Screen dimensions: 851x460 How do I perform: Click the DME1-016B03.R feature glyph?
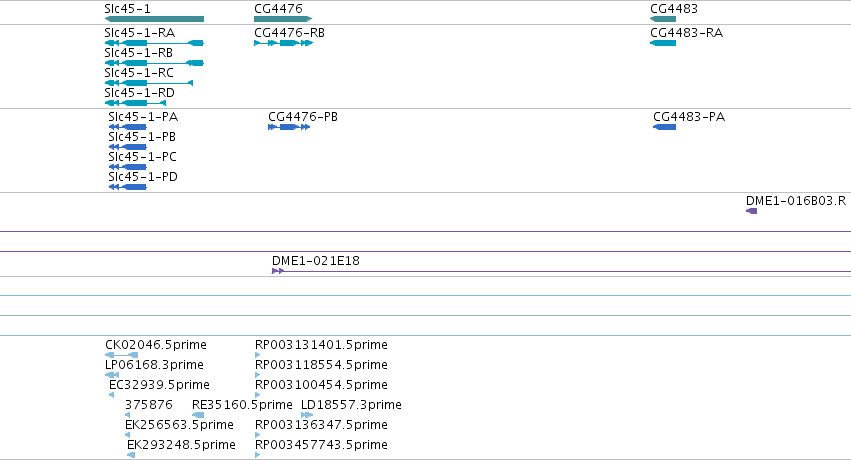point(752,211)
